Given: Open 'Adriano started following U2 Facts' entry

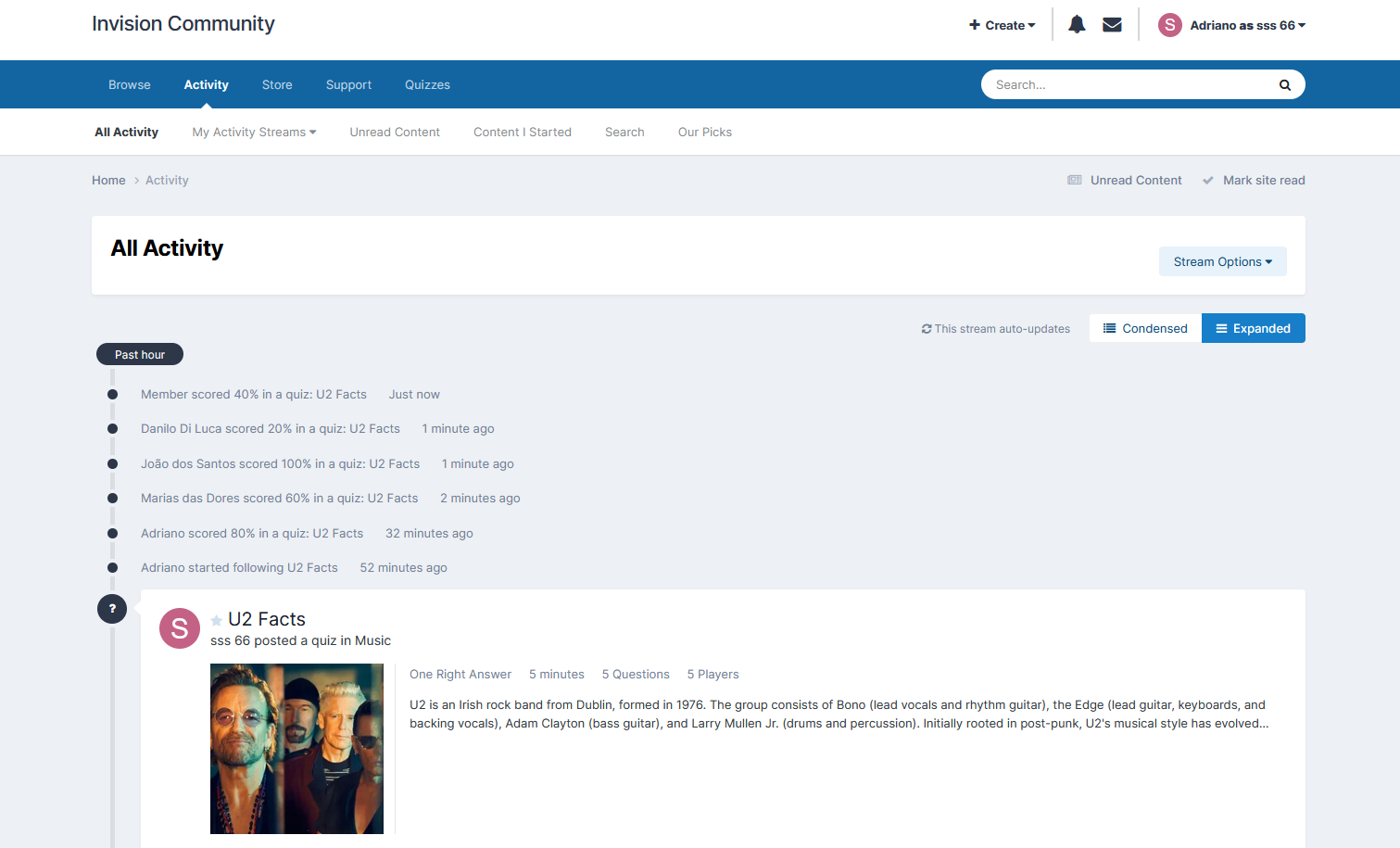Looking at the screenshot, I should (239, 568).
